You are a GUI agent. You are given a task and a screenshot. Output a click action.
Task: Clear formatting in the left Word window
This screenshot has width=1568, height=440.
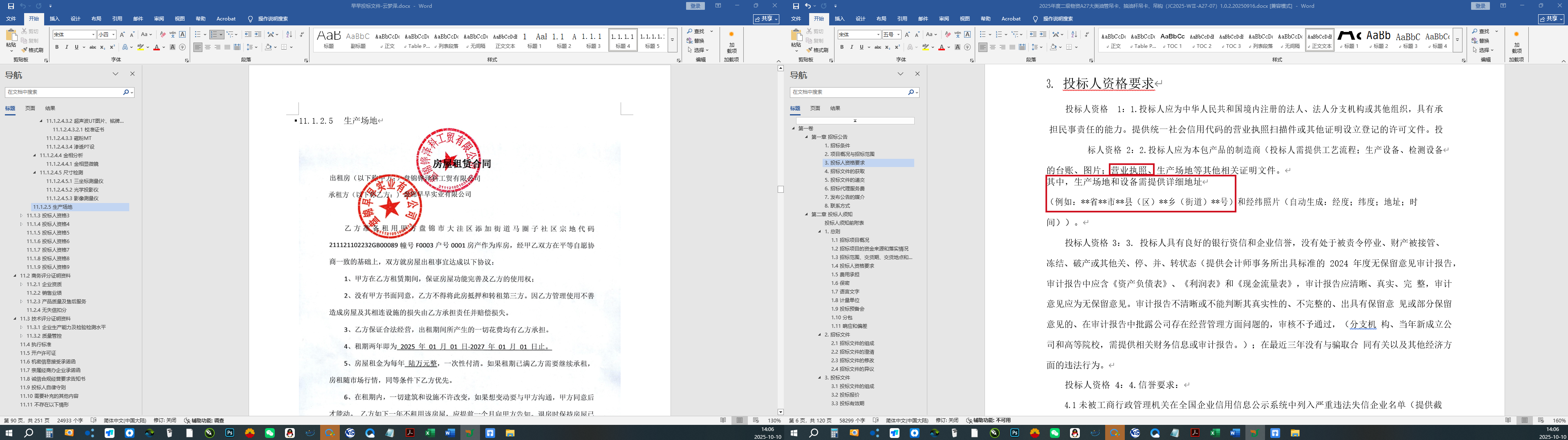coord(163,35)
